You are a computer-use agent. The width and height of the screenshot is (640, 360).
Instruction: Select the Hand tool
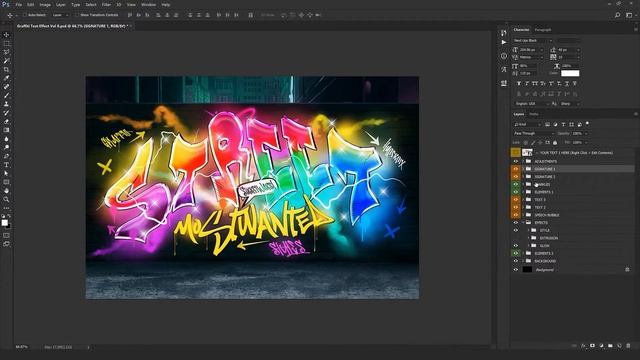6,191
